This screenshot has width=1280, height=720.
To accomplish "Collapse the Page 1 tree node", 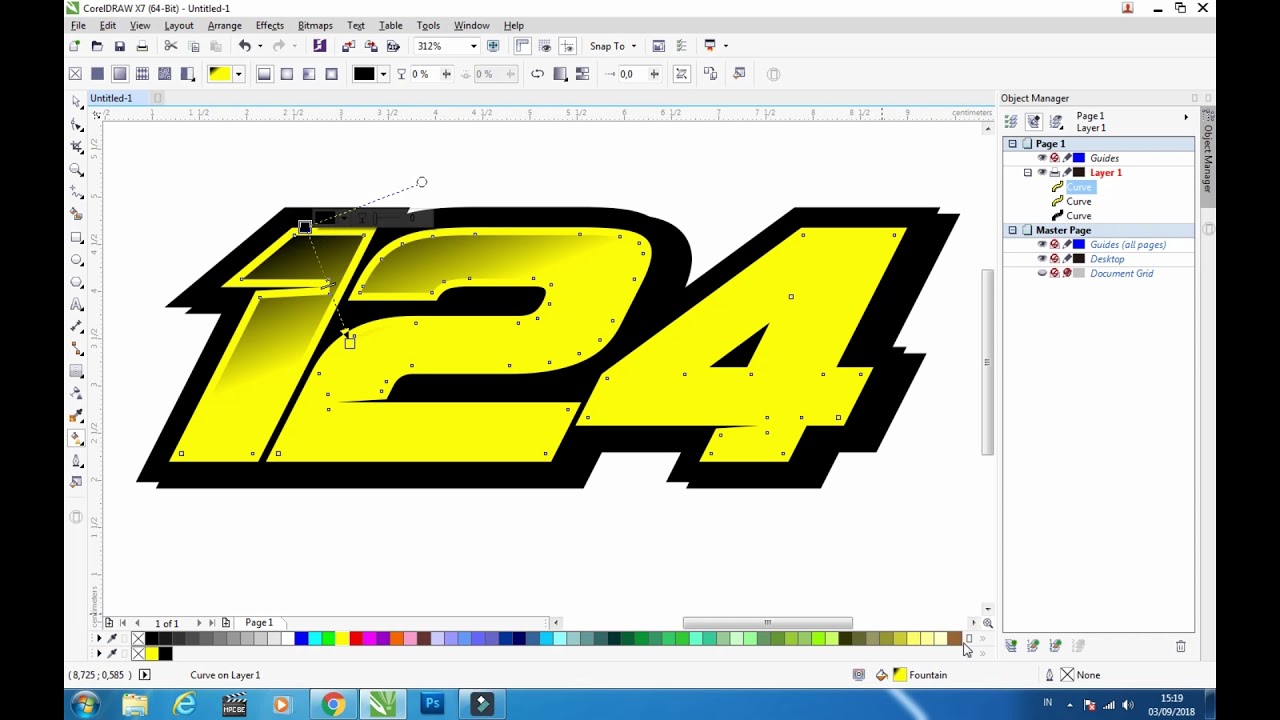I will 1012,144.
